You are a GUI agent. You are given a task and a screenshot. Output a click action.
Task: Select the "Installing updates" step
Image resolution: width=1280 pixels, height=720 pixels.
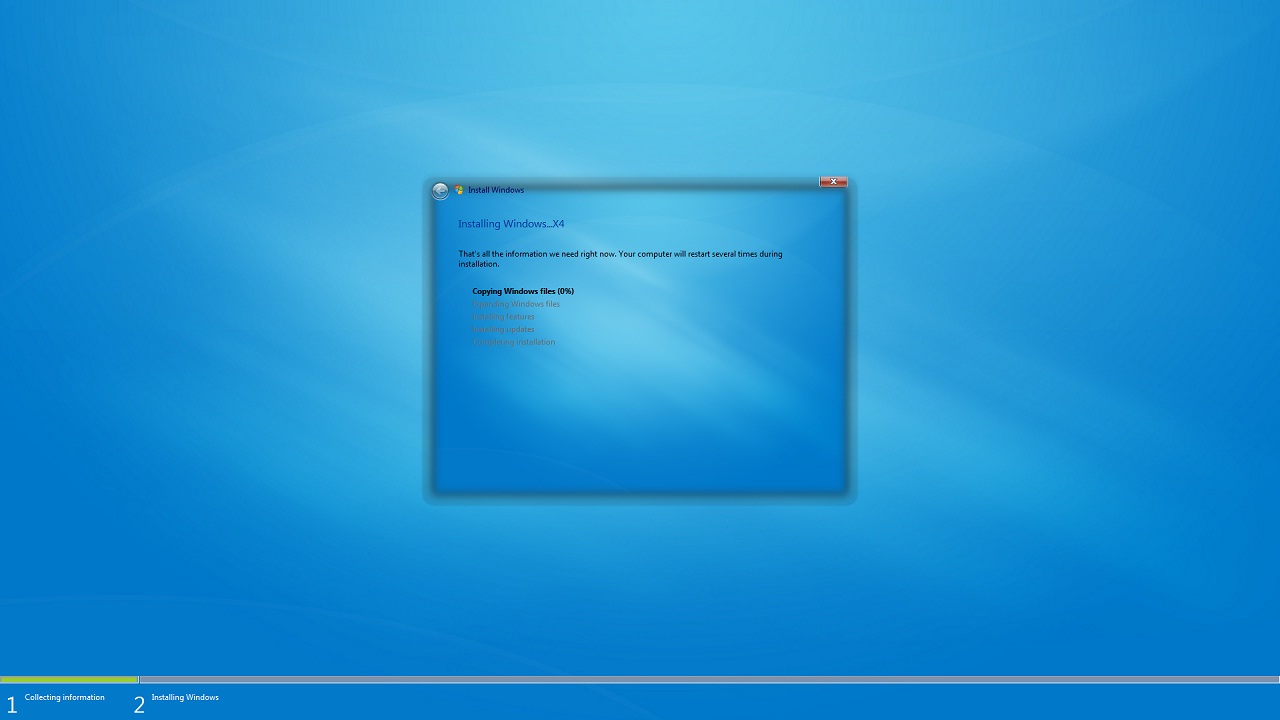click(x=503, y=329)
